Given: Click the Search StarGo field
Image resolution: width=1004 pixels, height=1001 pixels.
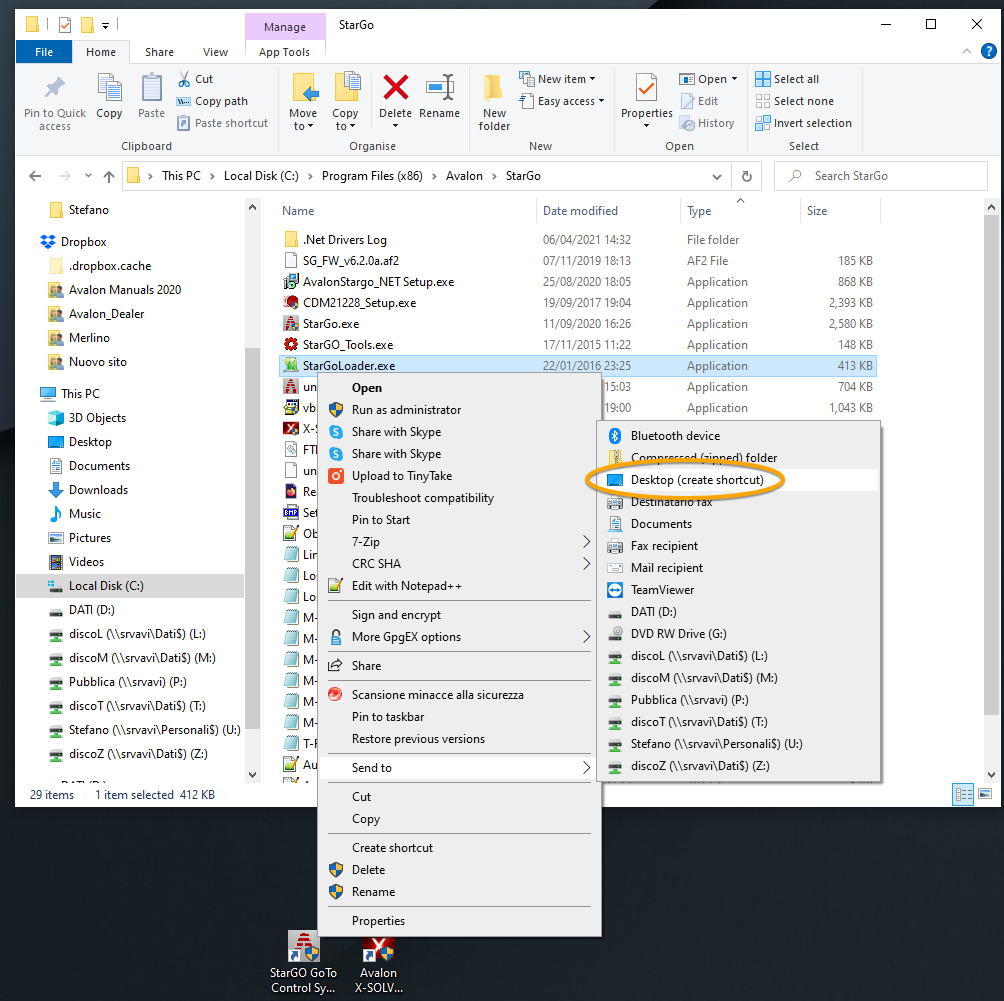Looking at the screenshot, I should [x=881, y=176].
